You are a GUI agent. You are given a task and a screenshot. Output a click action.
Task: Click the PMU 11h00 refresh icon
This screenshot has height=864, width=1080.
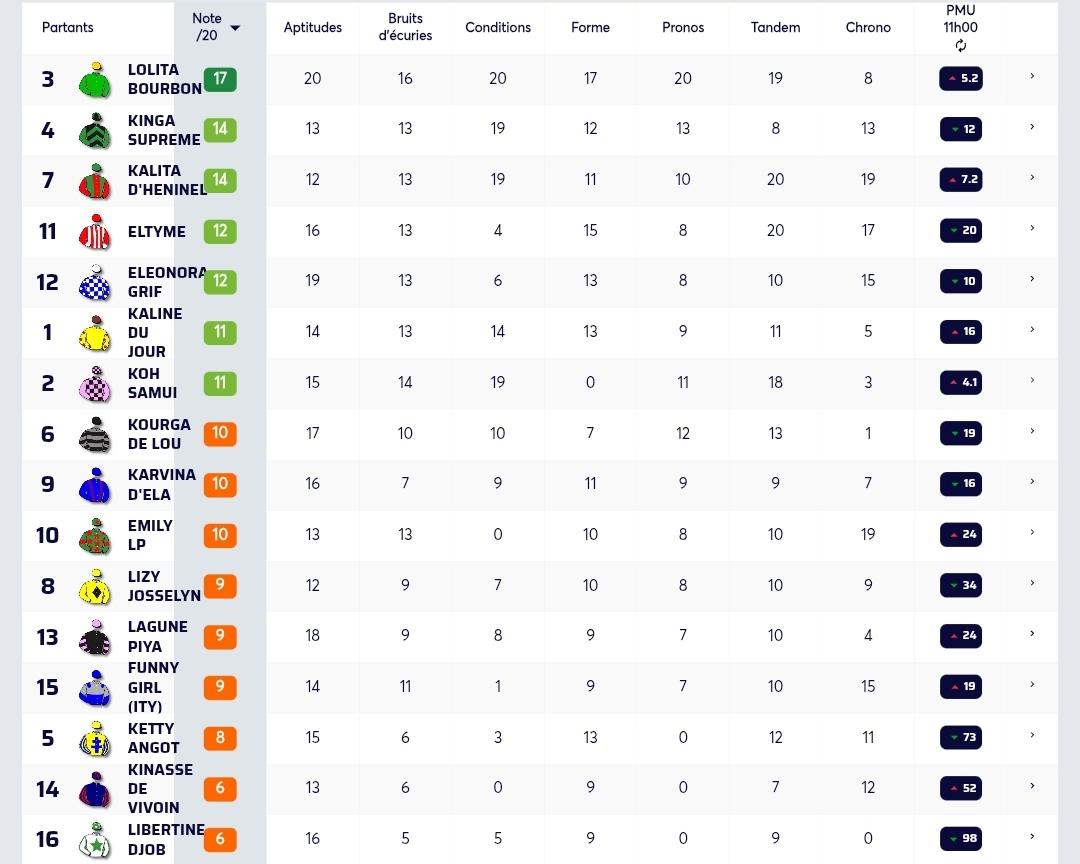960,45
